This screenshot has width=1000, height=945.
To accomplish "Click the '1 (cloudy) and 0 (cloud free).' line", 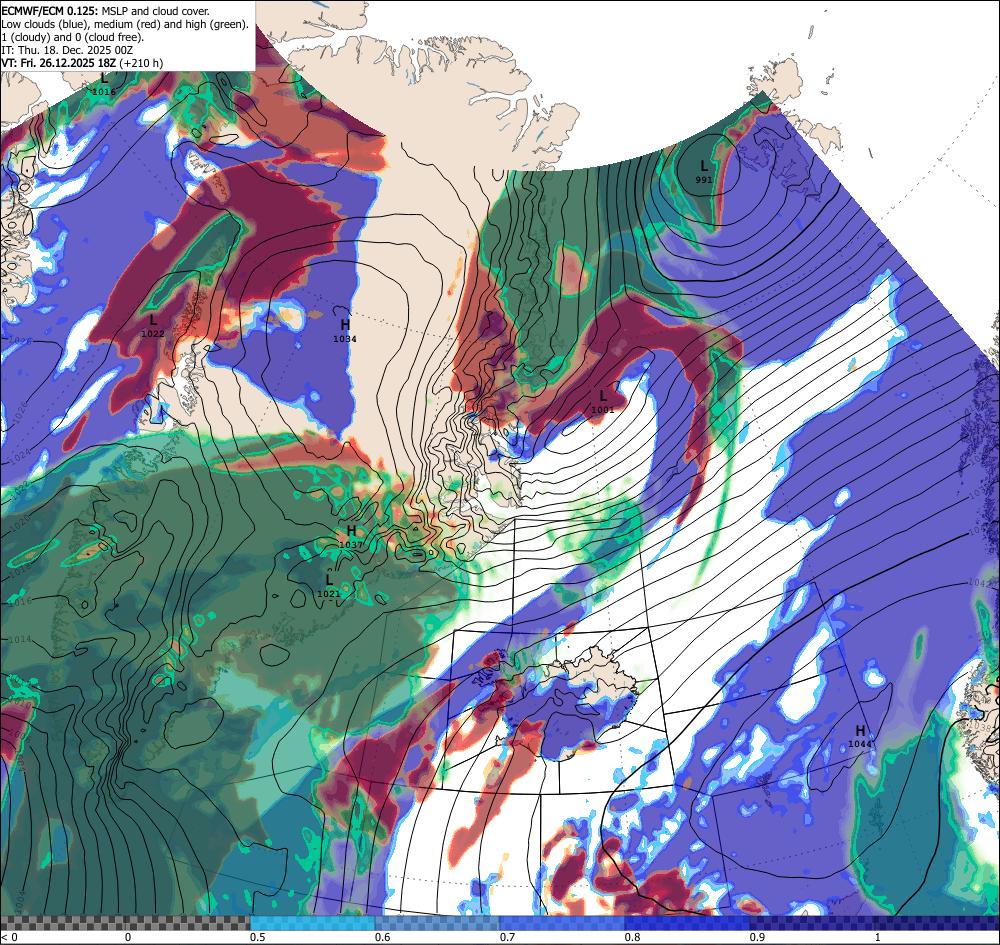I will tap(73, 37).
